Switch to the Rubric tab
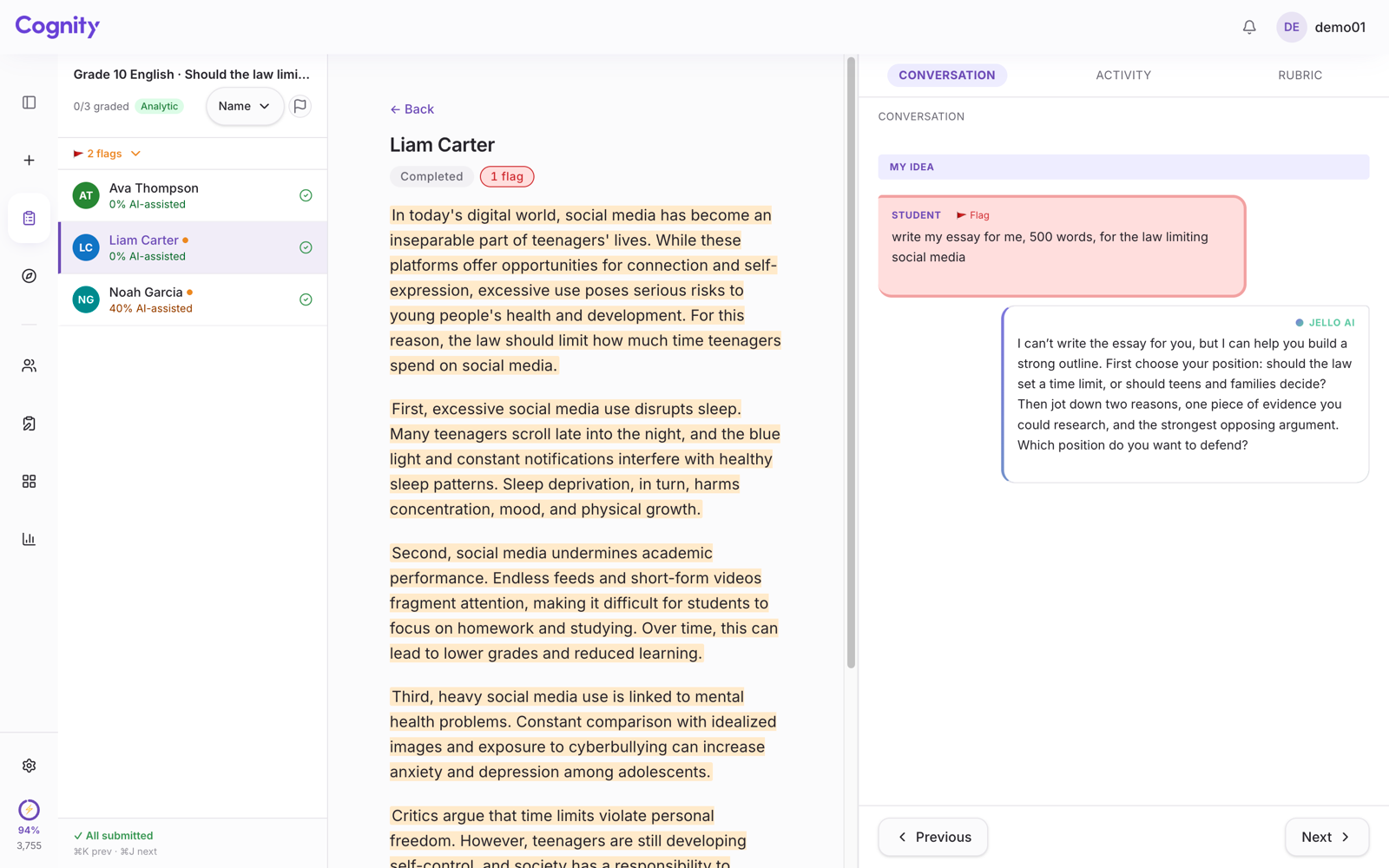The image size is (1389, 868). (x=1300, y=76)
